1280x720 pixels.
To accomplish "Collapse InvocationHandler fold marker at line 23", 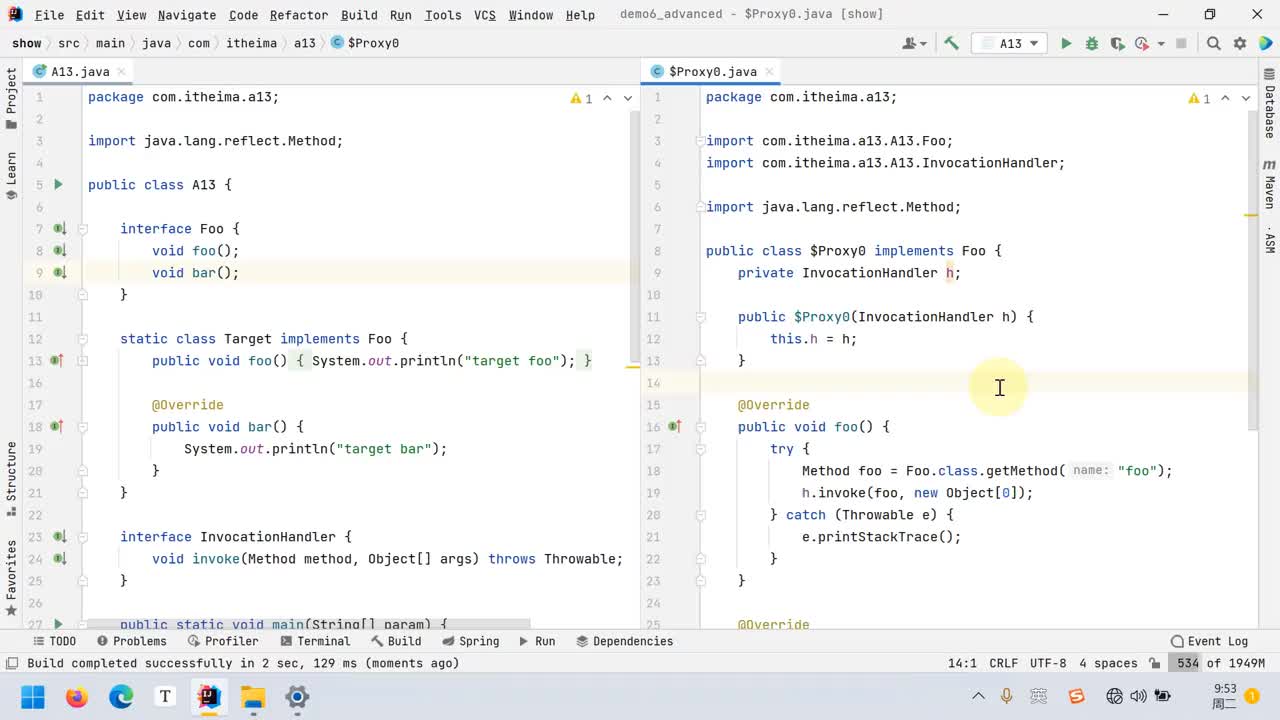I will click(83, 537).
